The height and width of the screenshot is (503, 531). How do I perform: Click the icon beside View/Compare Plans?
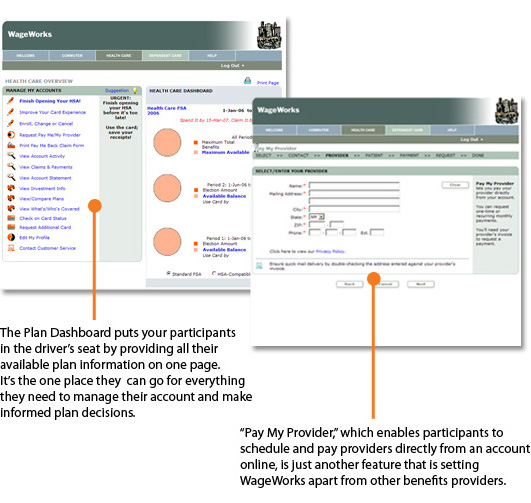[x=11, y=198]
